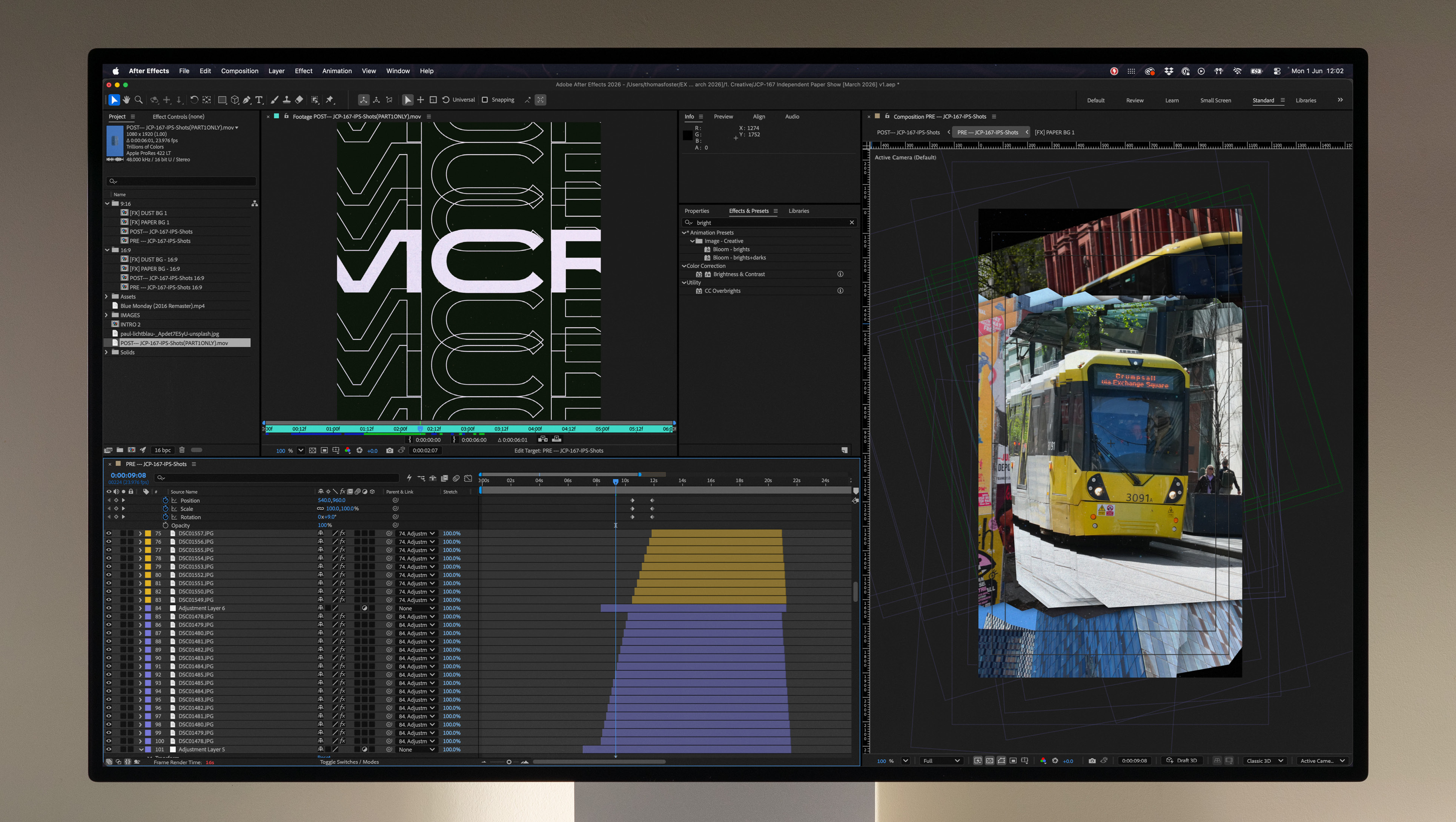Click the yellow label swatch of layer 75
The height and width of the screenshot is (822, 1456).
147,533
